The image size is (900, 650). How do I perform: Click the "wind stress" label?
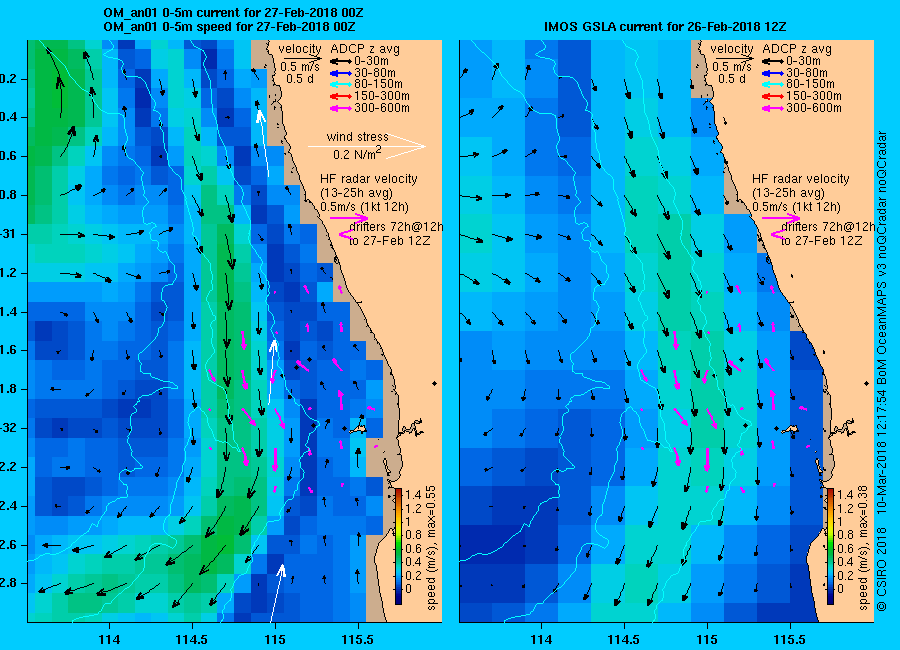tap(358, 137)
